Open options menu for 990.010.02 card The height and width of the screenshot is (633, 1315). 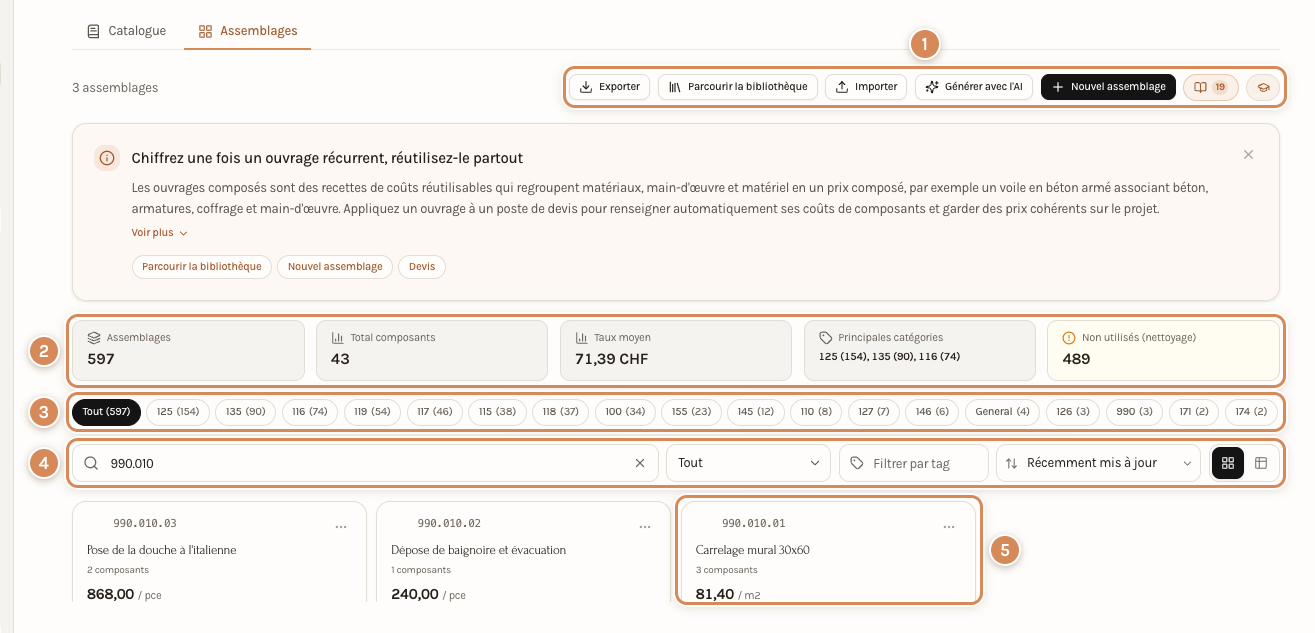(x=645, y=525)
